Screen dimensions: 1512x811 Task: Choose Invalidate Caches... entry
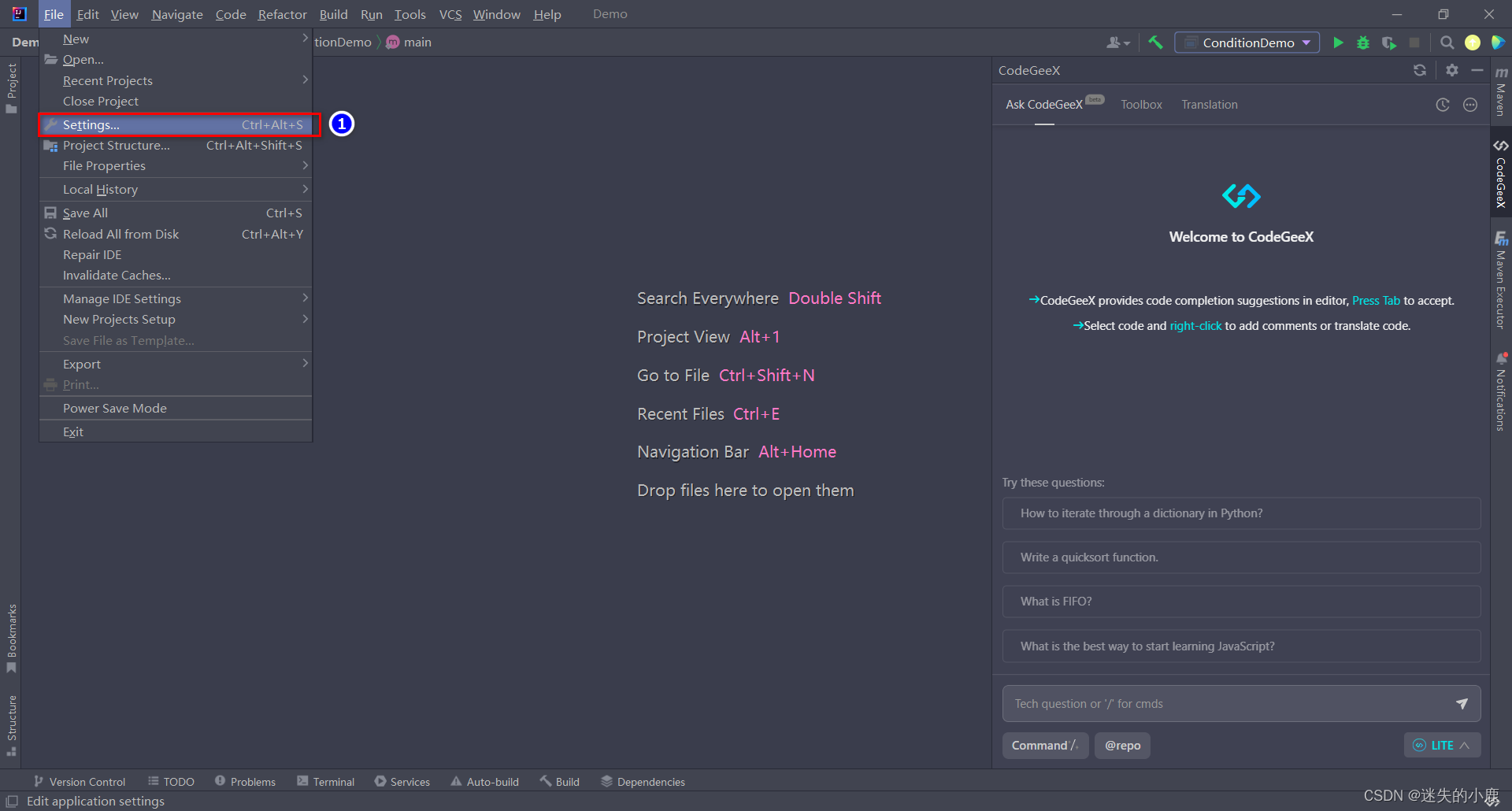(x=176, y=275)
